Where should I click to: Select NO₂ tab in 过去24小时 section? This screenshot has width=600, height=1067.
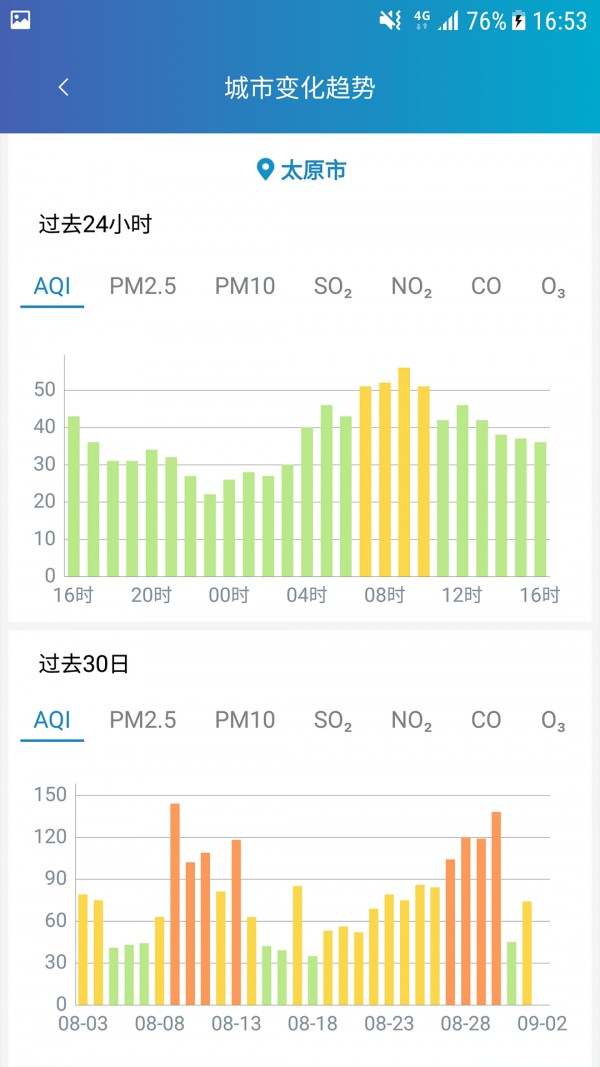tap(412, 287)
